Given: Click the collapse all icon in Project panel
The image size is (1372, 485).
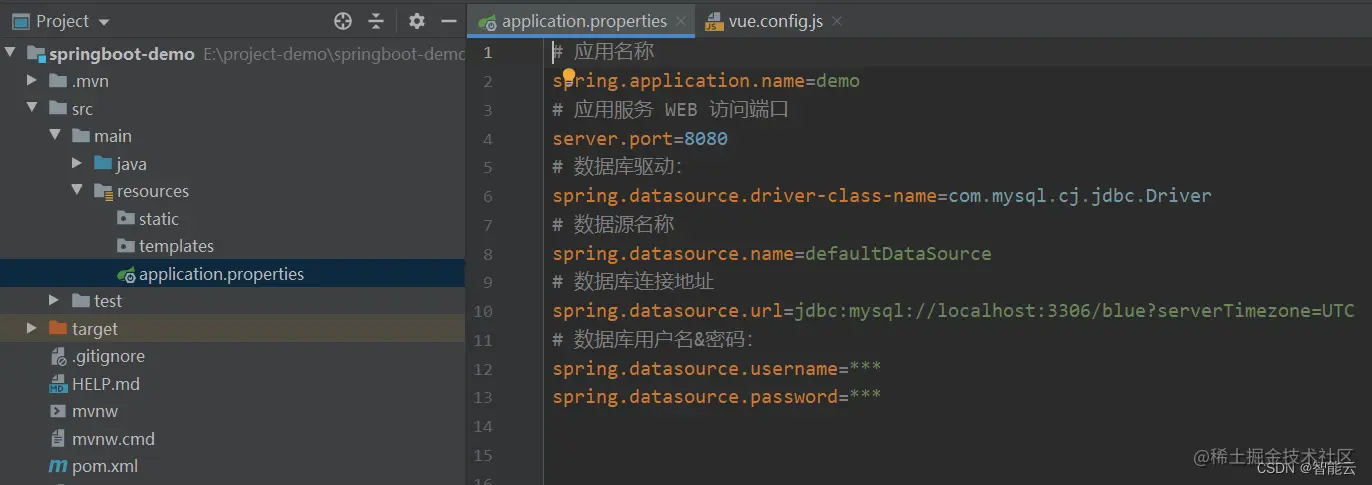Looking at the screenshot, I should pyautogui.click(x=376, y=21).
